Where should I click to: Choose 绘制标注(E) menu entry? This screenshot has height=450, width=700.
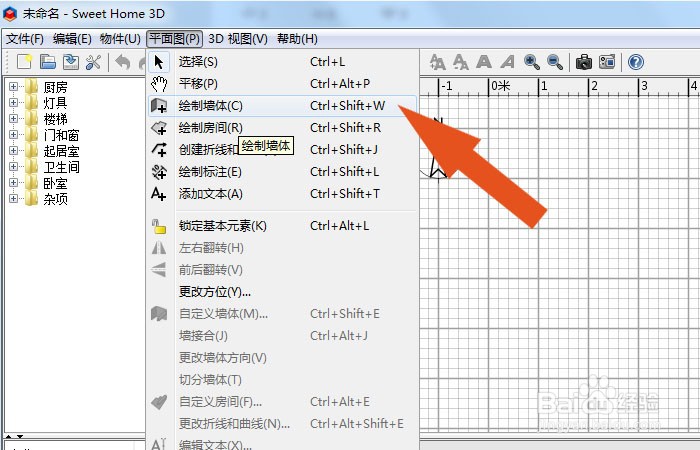tap(282, 172)
